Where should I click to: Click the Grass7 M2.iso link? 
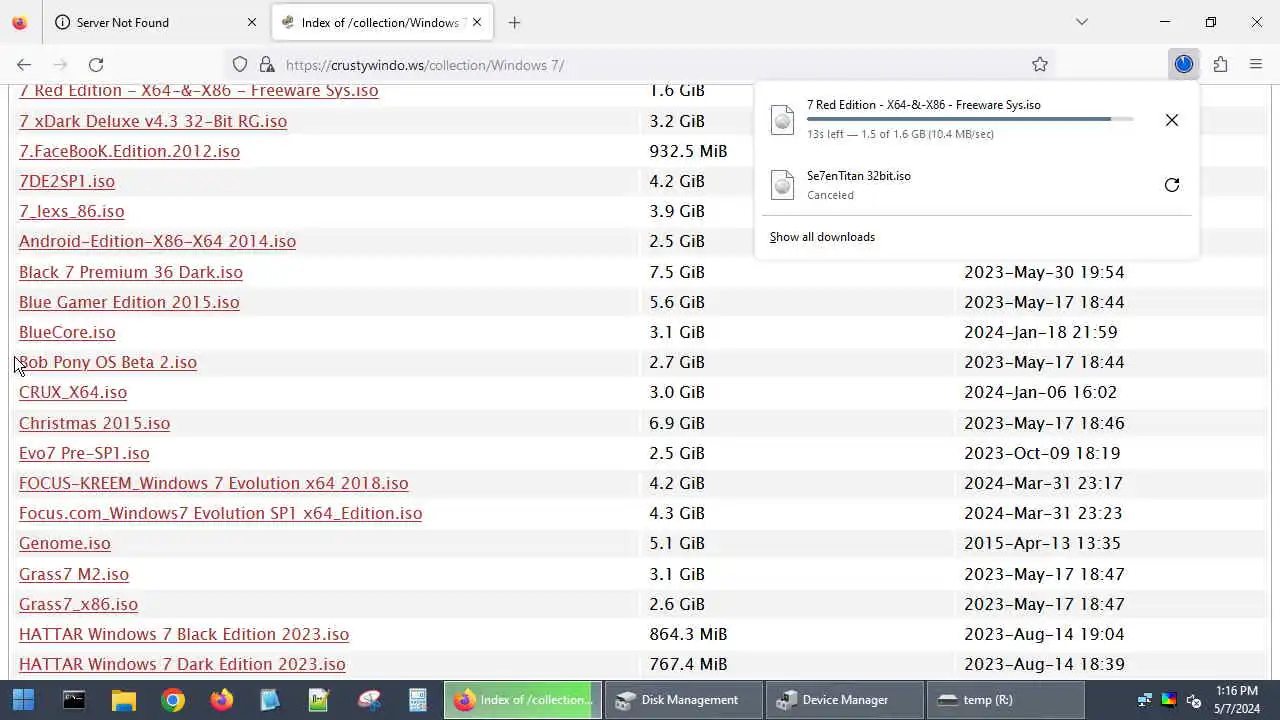pyautogui.click(x=74, y=574)
